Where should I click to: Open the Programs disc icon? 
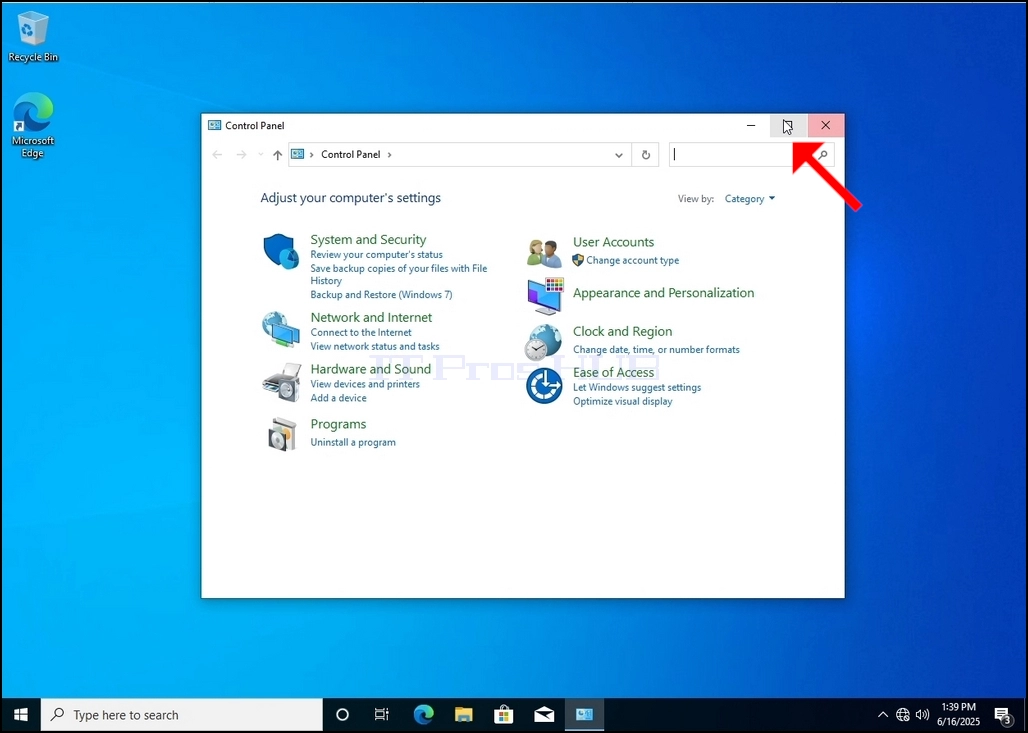281,434
